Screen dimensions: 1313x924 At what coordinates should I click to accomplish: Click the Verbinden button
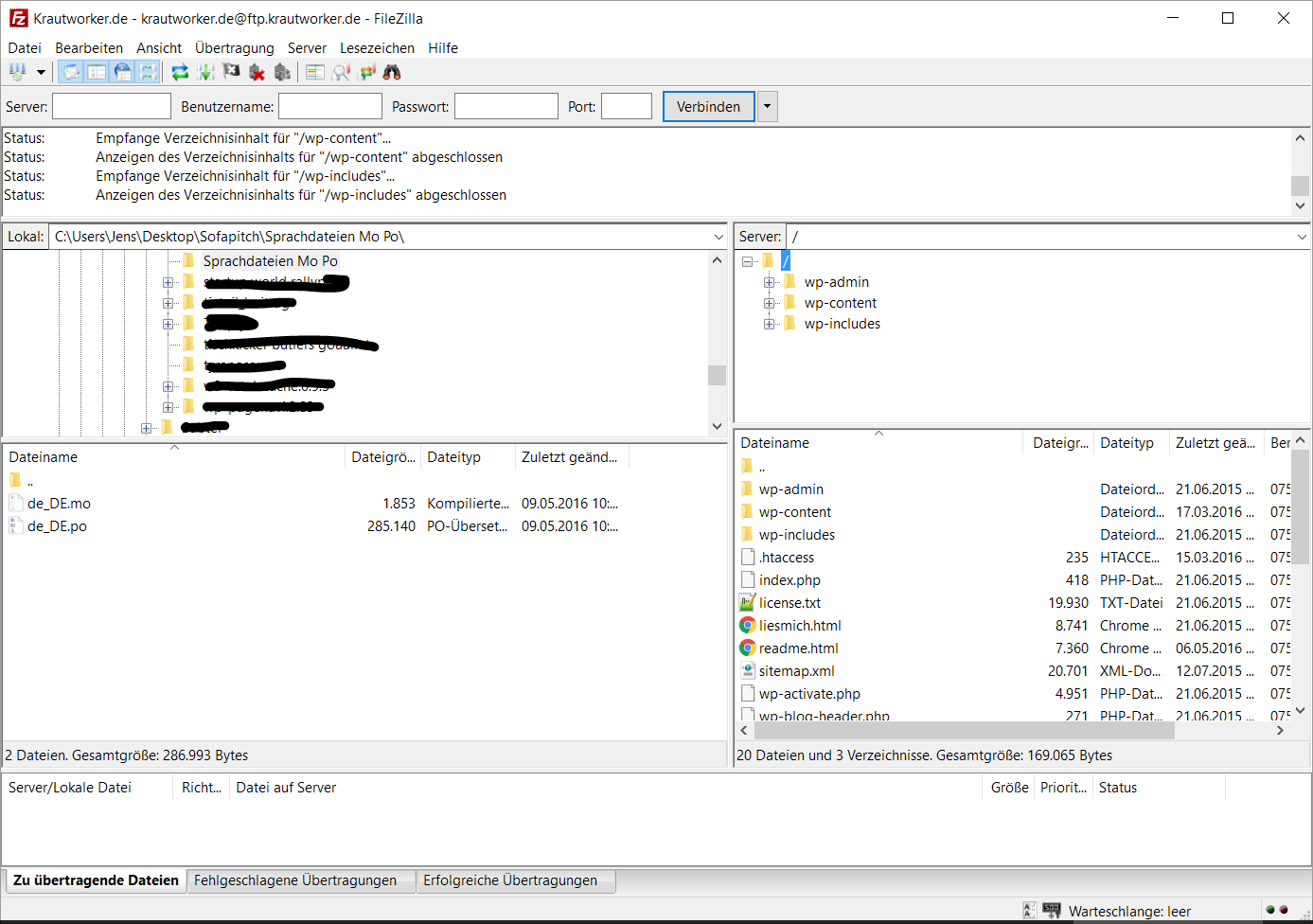[x=708, y=106]
